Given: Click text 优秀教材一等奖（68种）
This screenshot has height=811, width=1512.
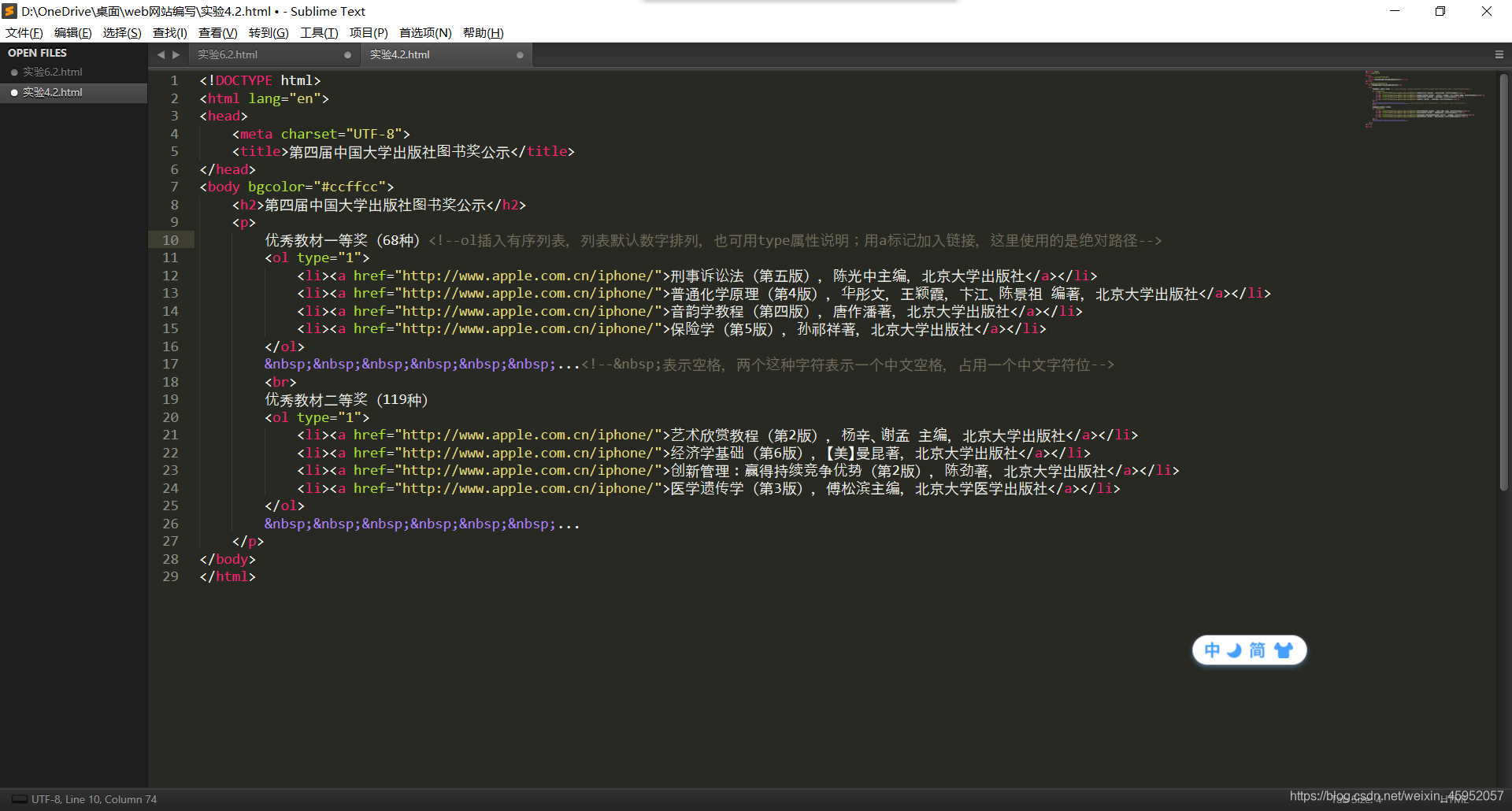Looking at the screenshot, I should [343, 240].
